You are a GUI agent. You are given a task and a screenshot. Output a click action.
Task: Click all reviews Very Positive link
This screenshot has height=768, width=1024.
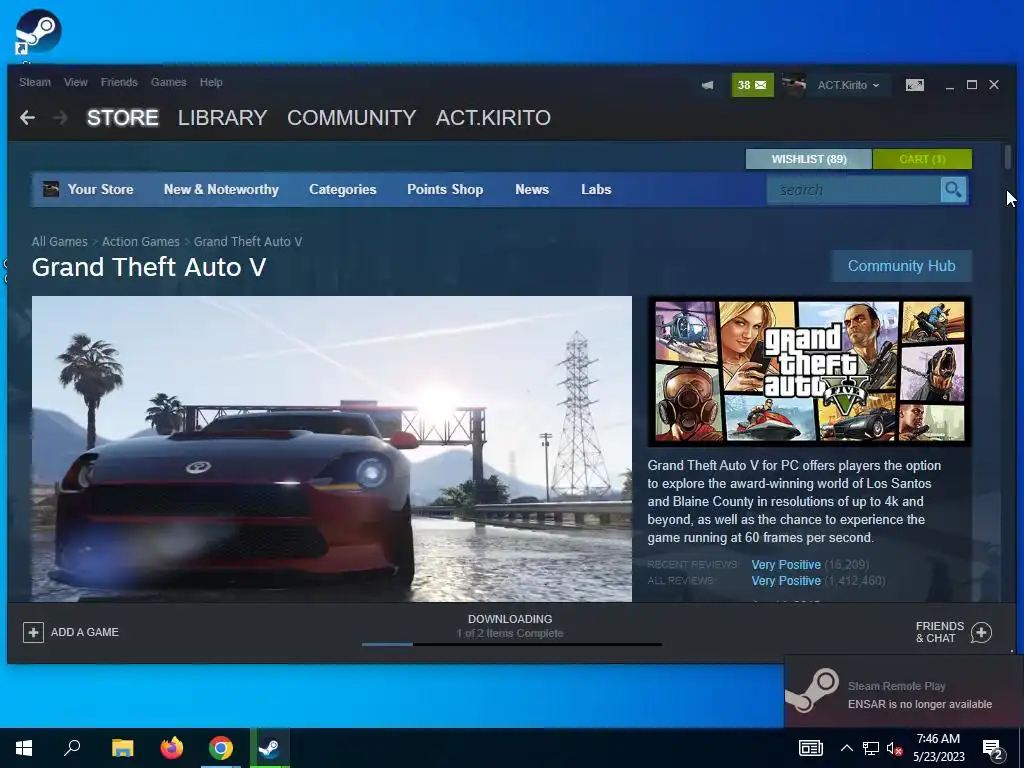[x=786, y=581]
